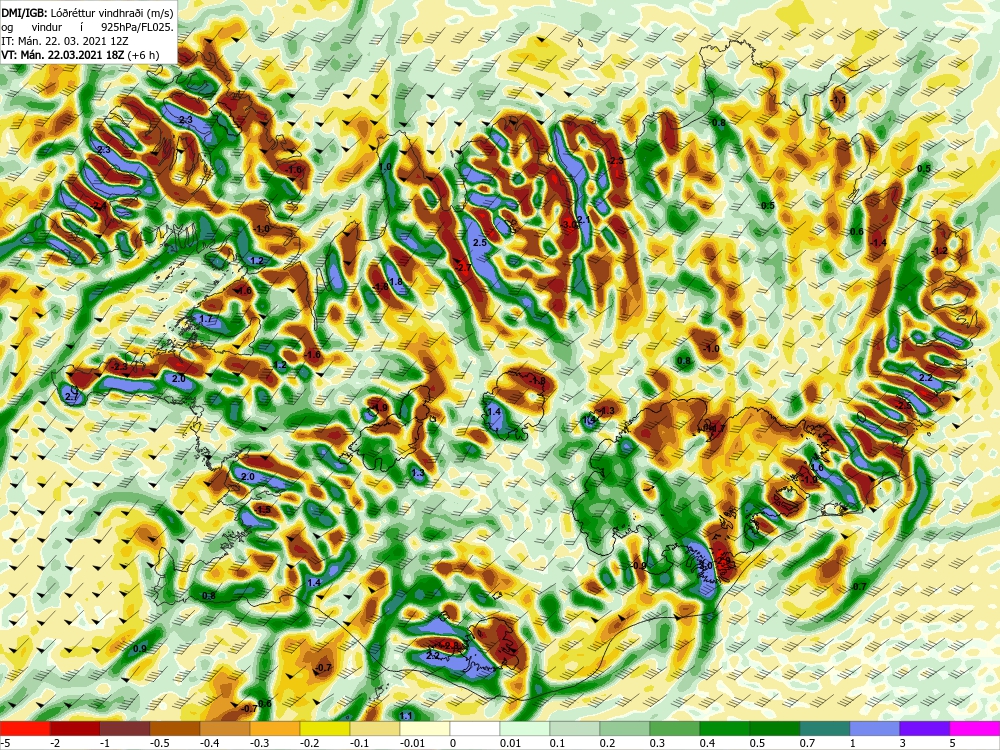Pick the pale khaki swatch for -0.1 to -0.01
The image size is (1000, 750).
[375, 729]
